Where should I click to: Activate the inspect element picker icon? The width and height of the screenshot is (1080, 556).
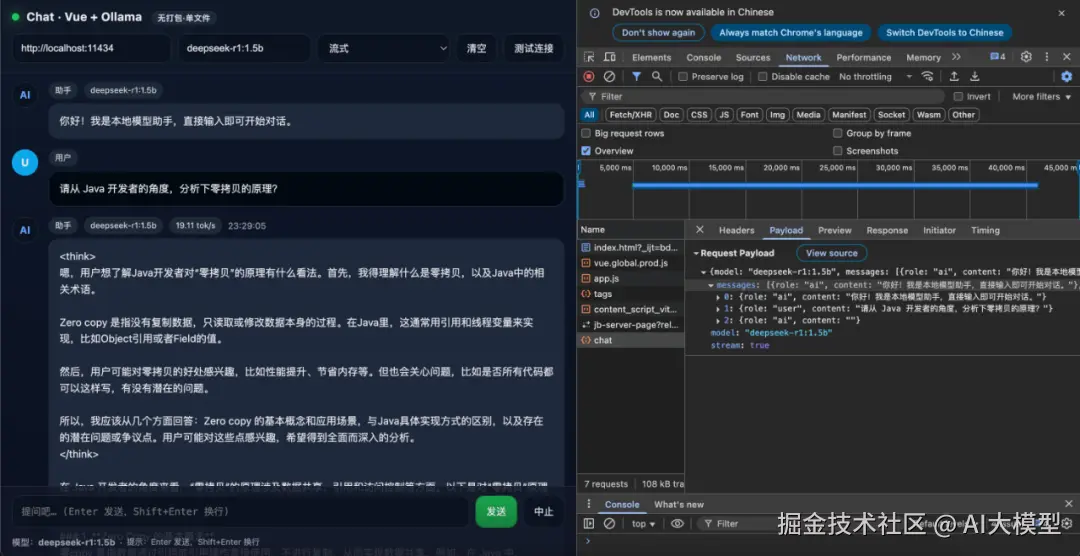589,57
